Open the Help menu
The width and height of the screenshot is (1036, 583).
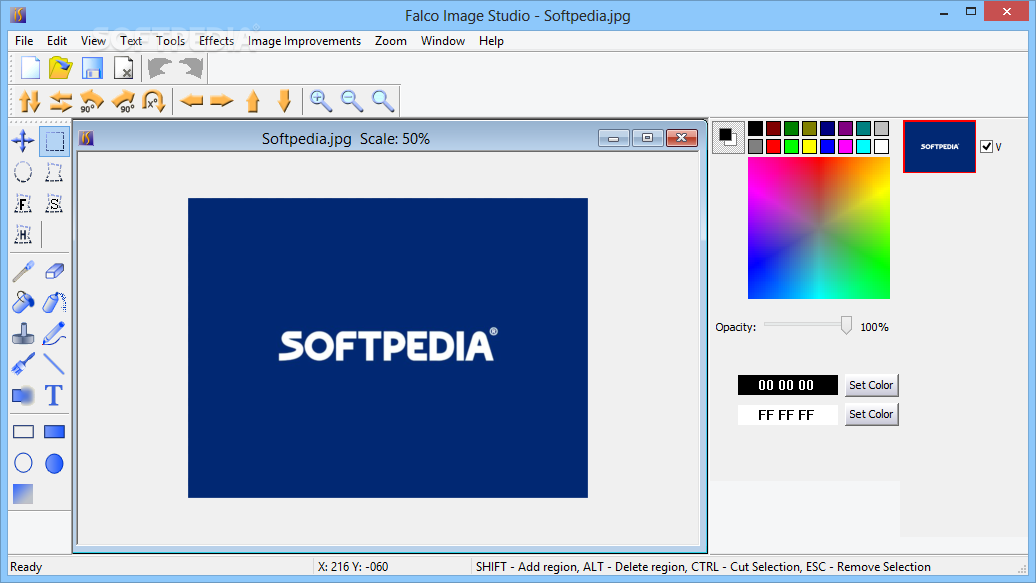click(x=492, y=41)
